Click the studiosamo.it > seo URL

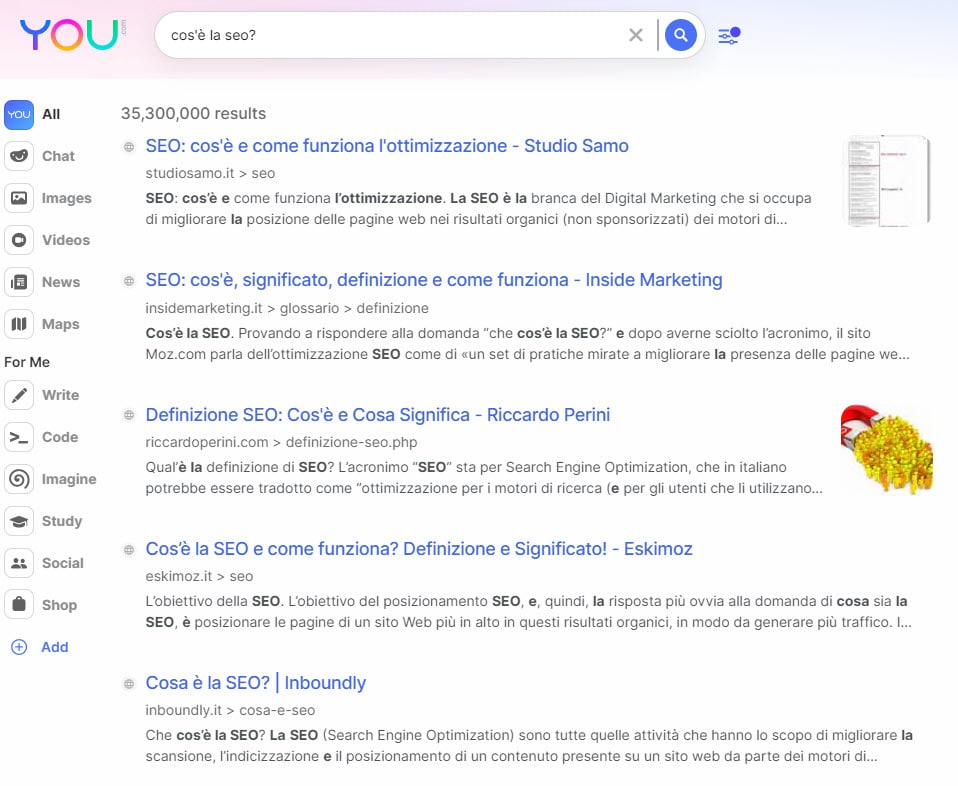210,174
